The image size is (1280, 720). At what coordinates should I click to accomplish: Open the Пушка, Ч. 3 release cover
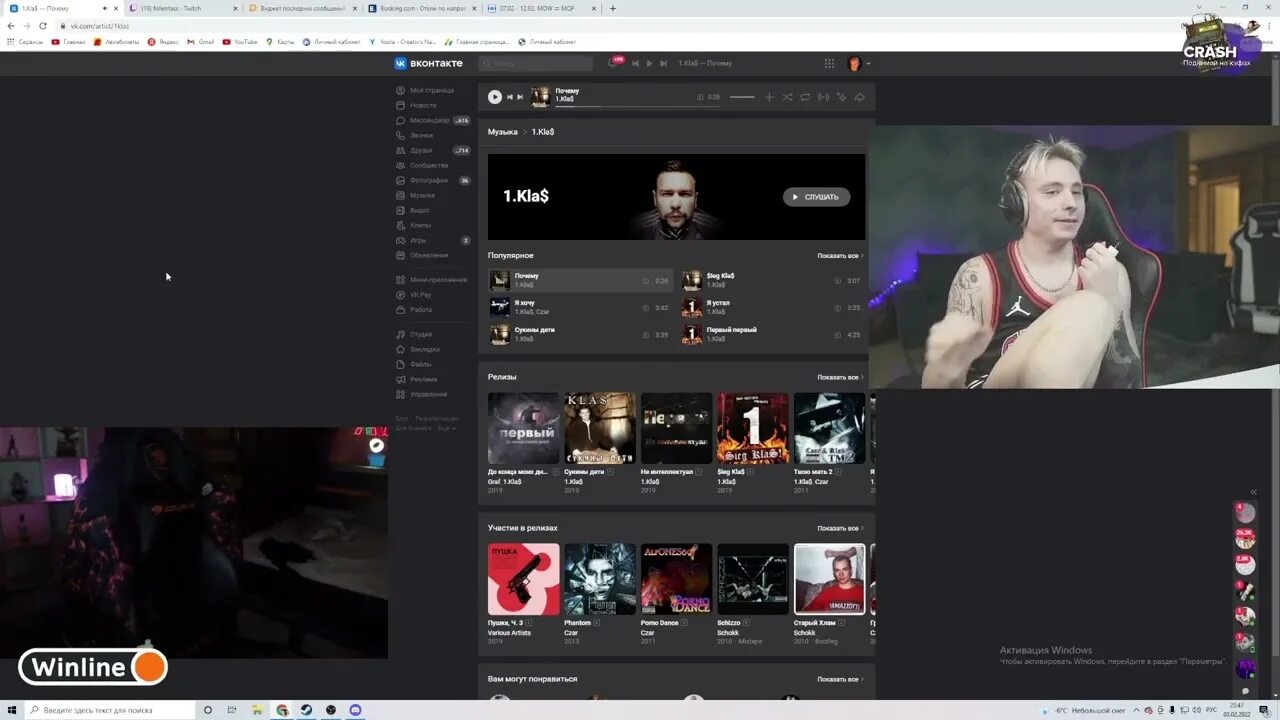point(523,579)
